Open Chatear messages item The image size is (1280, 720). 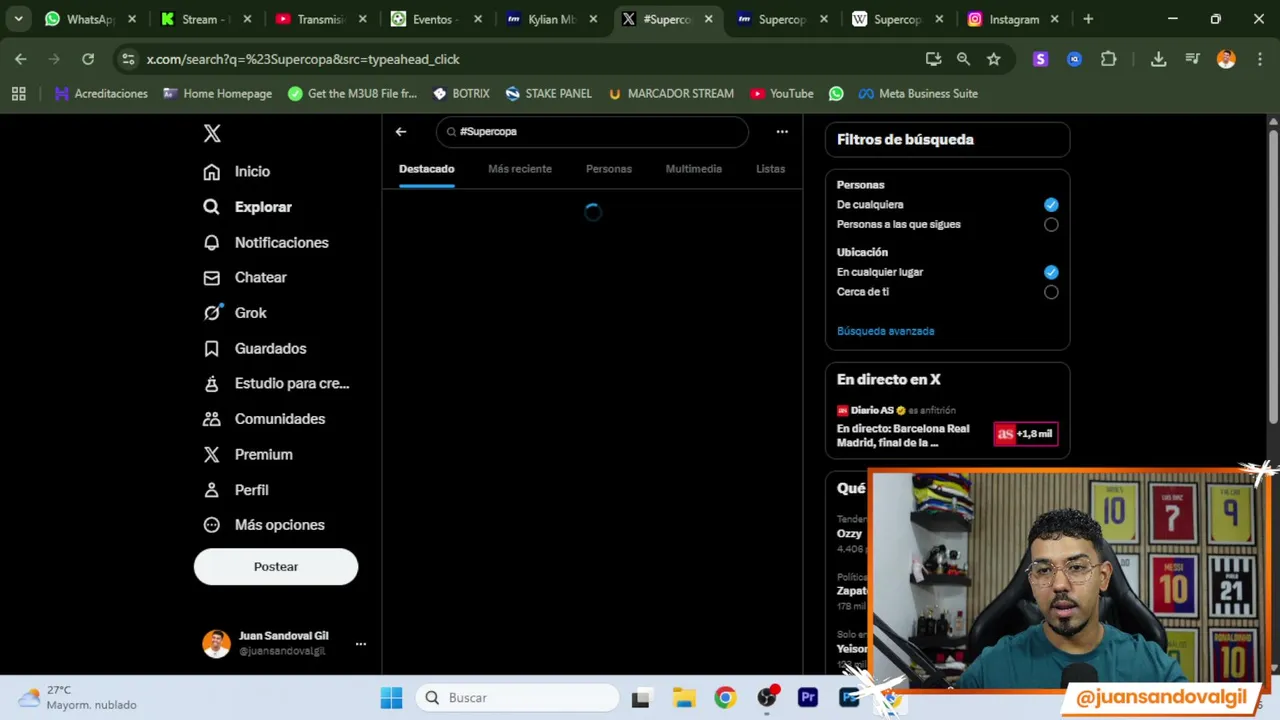point(245,277)
